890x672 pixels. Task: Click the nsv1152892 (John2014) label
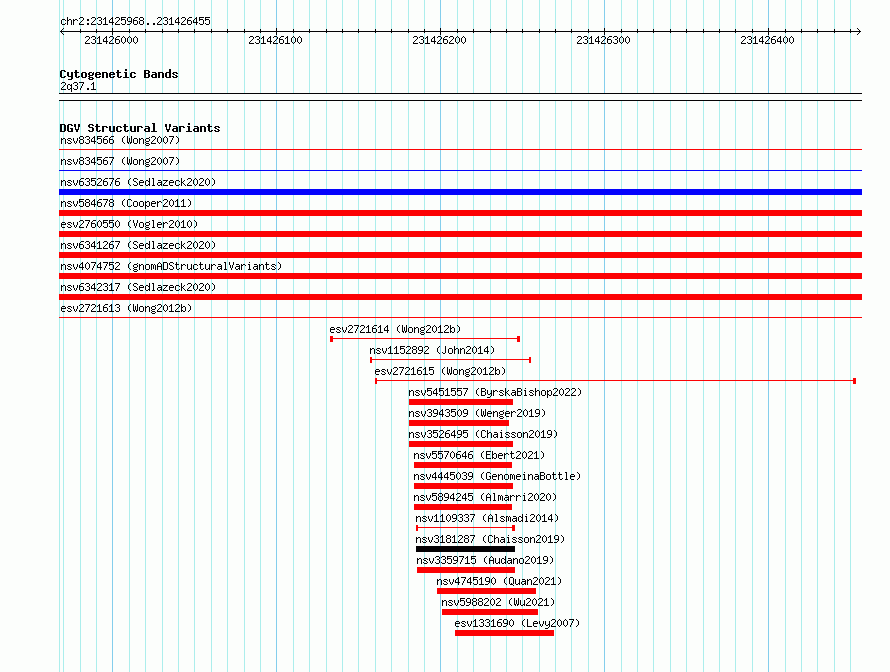click(x=432, y=350)
